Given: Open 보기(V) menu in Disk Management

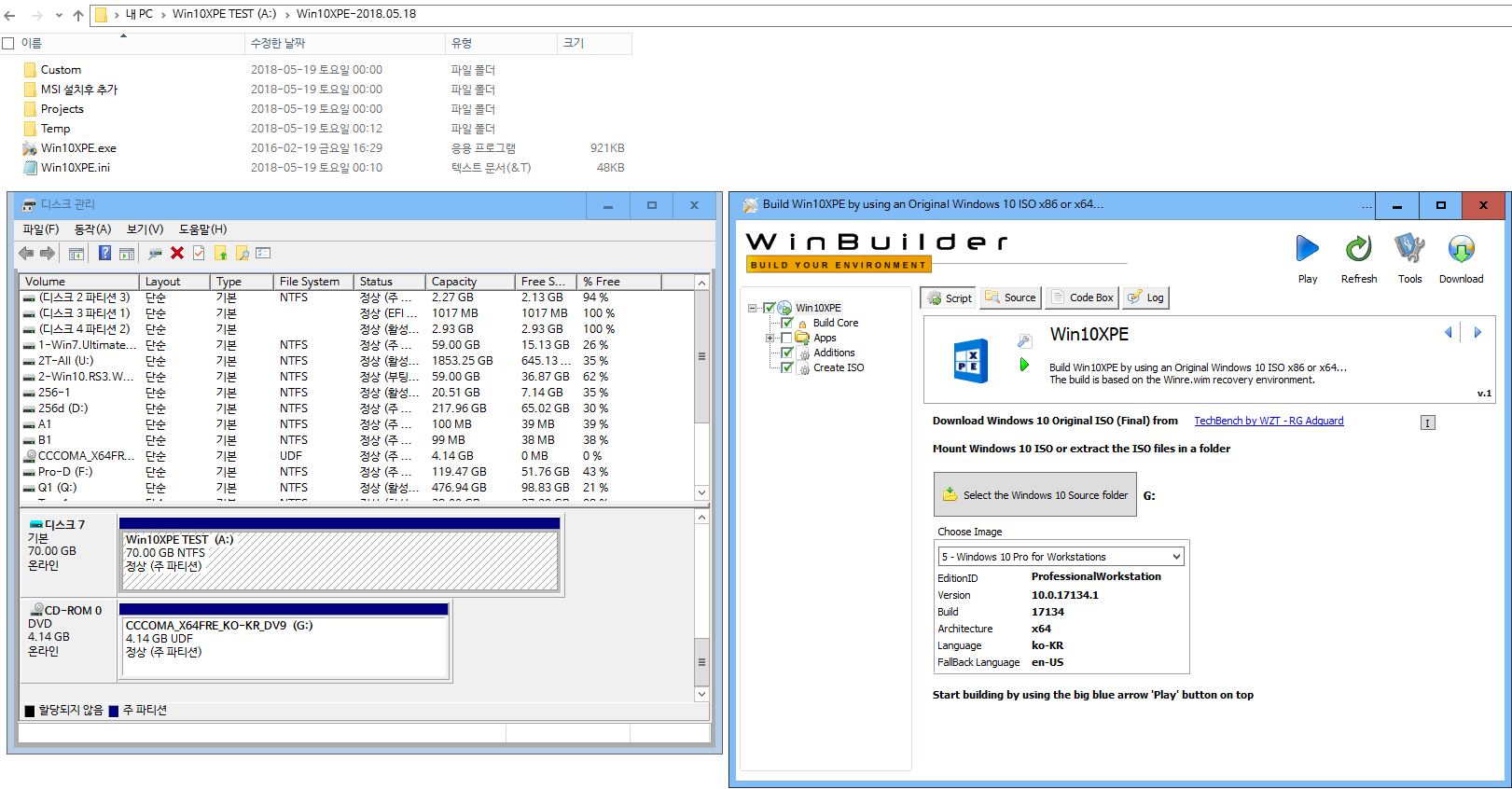Looking at the screenshot, I should tap(145, 229).
